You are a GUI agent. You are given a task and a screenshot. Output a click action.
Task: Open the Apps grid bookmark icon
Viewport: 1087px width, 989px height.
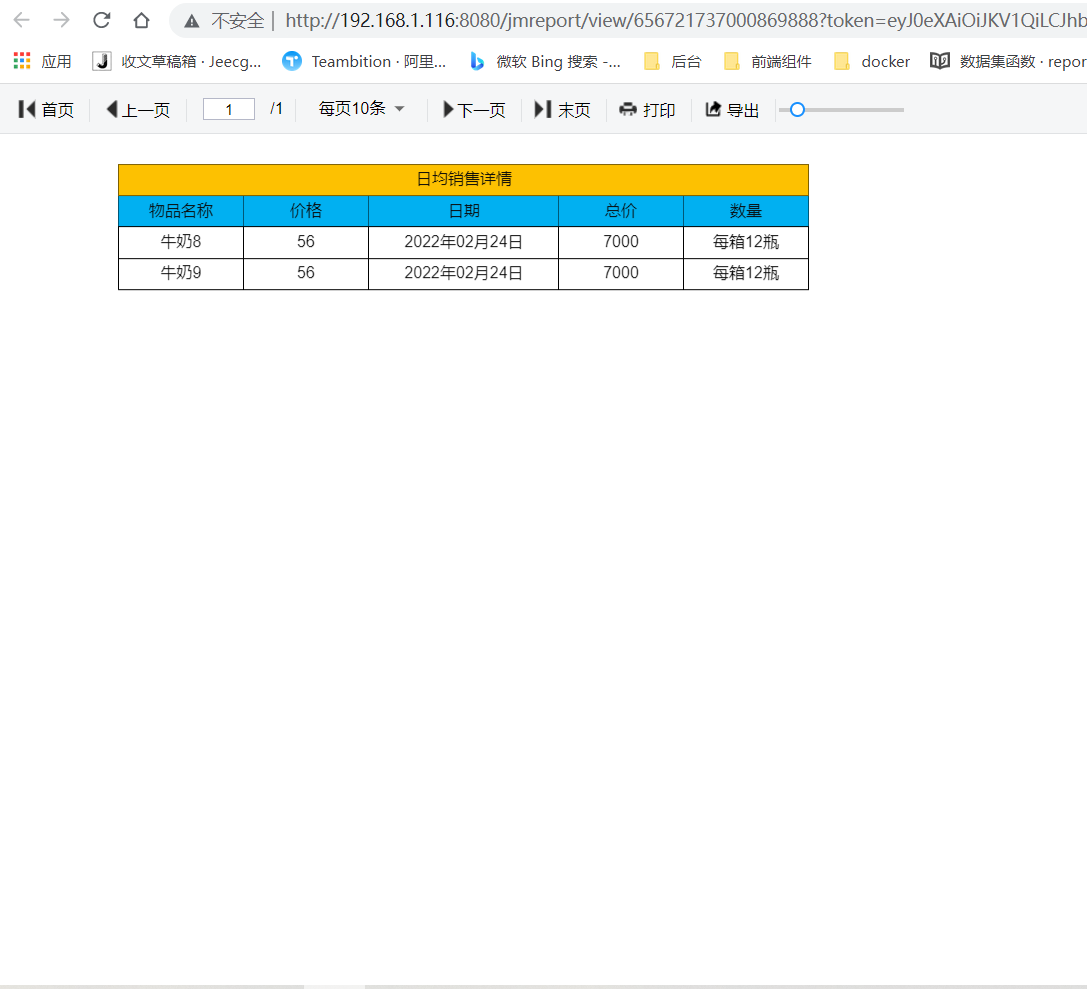(22, 61)
